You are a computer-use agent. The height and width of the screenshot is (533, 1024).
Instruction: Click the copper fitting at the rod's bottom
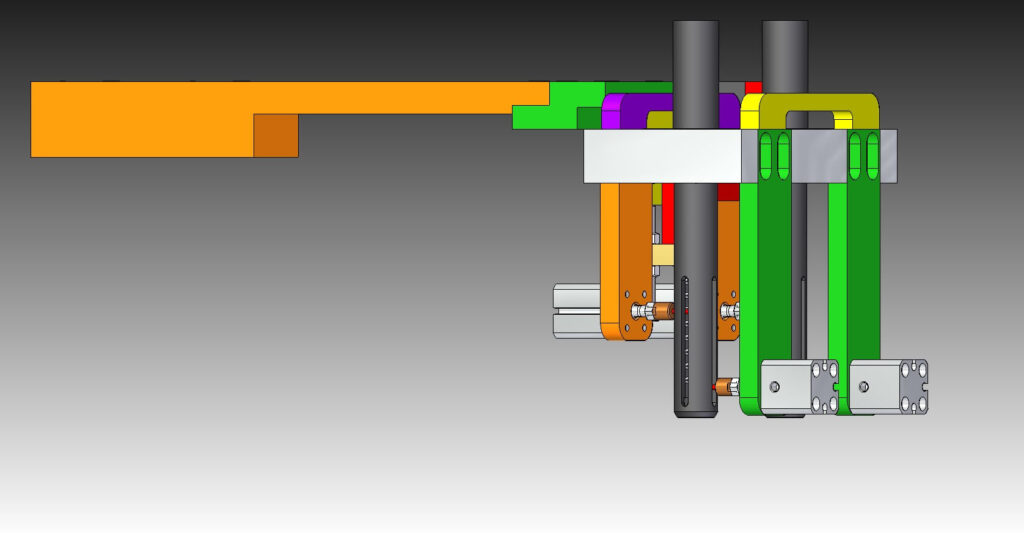click(725, 387)
